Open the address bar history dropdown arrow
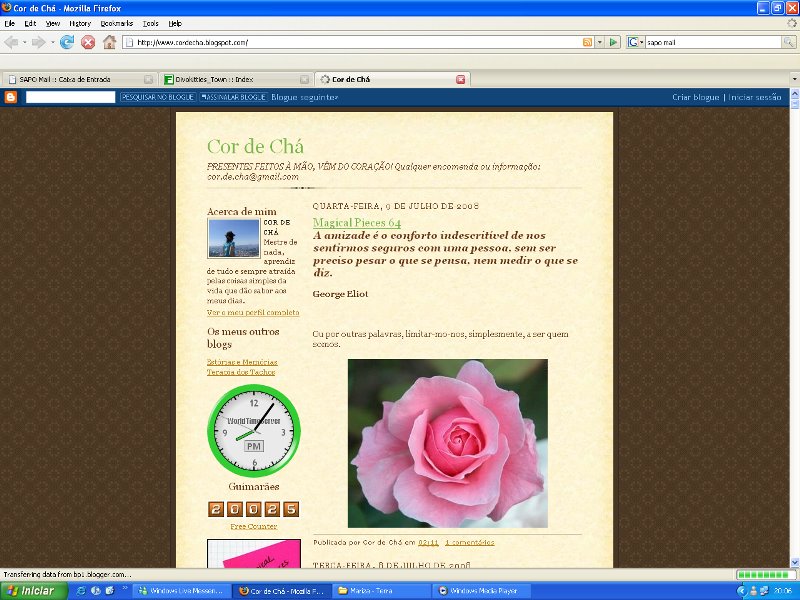Image resolution: width=800 pixels, height=600 pixels. pyautogui.click(x=600, y=42)
